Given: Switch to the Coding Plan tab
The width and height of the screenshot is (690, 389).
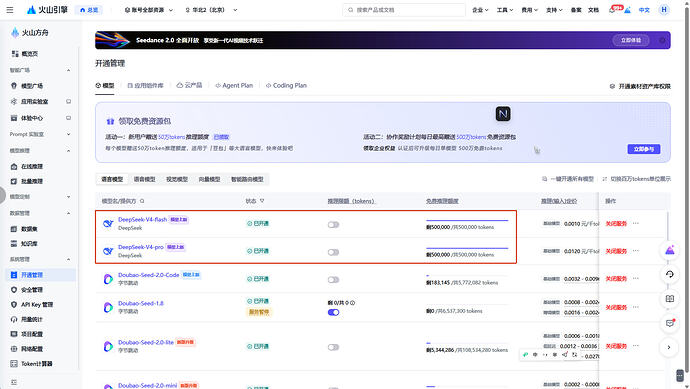Looking at the screenshot, I should click(x=286, y=85).
